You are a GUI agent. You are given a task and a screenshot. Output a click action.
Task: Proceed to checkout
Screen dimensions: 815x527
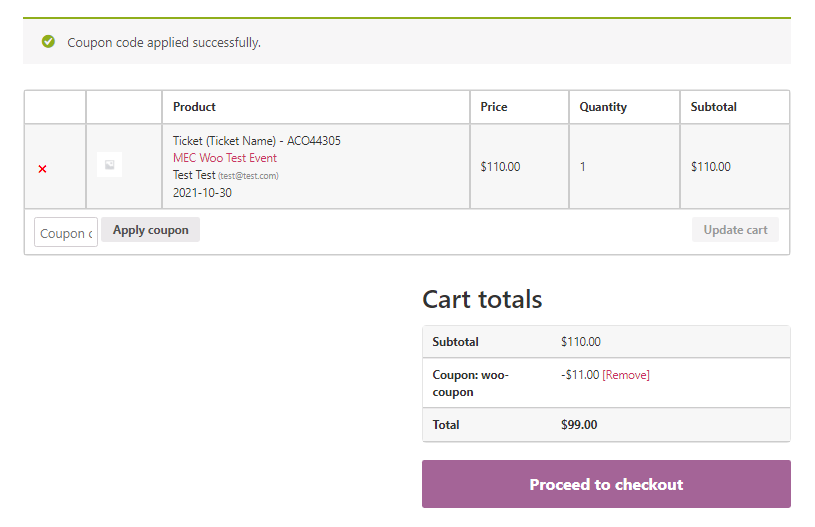[606, 484]
